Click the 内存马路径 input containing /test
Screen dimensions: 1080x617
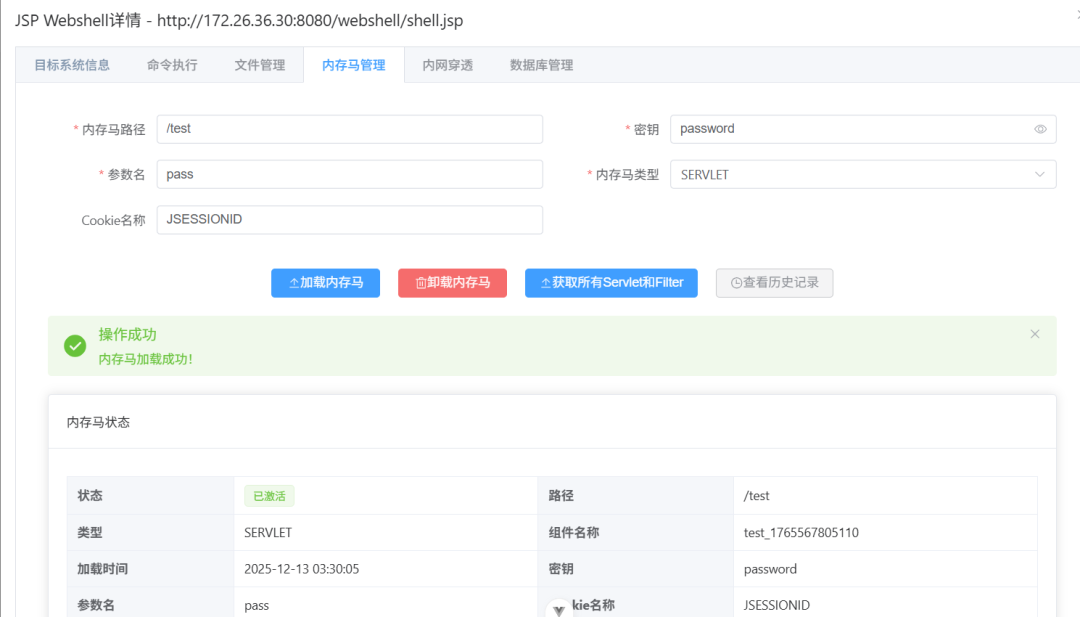click(x=349, y=128)
